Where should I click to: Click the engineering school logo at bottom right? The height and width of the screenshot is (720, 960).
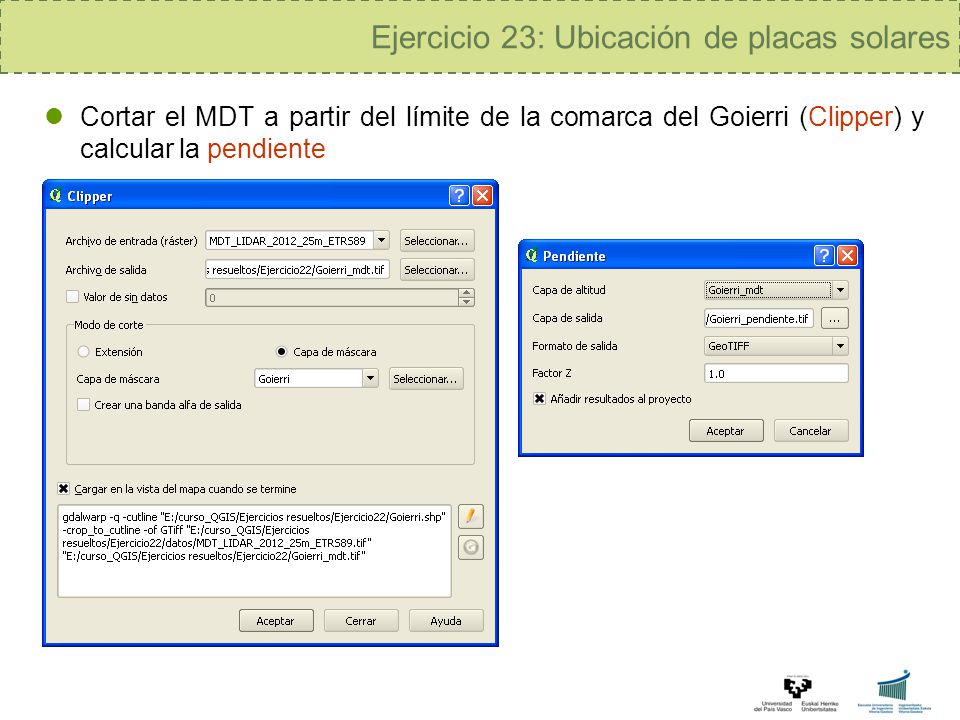(x=894, y=692)
